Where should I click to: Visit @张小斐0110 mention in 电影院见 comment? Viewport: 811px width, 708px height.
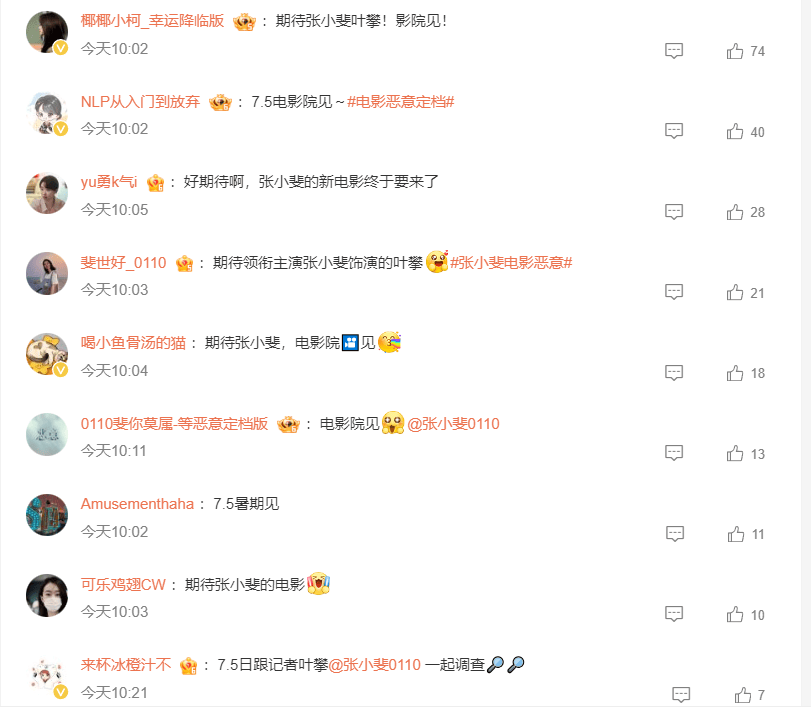(453, 424)
